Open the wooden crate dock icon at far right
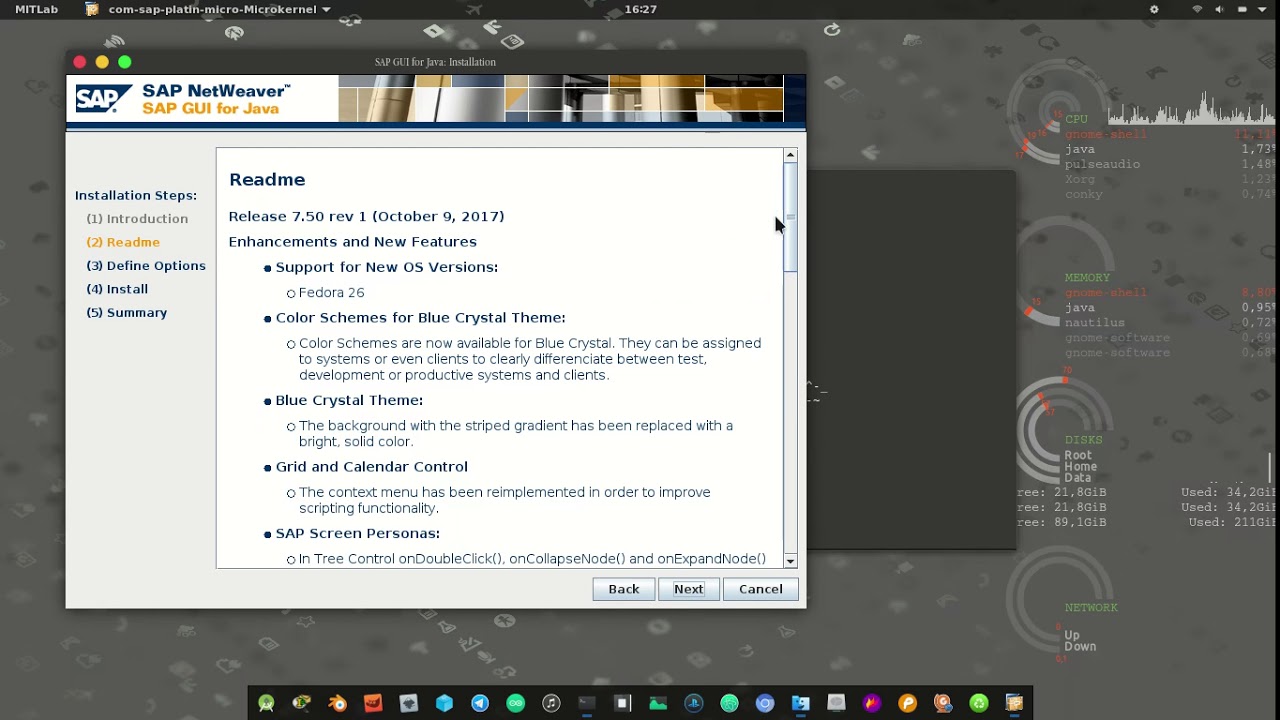 tap(1014, 703)
